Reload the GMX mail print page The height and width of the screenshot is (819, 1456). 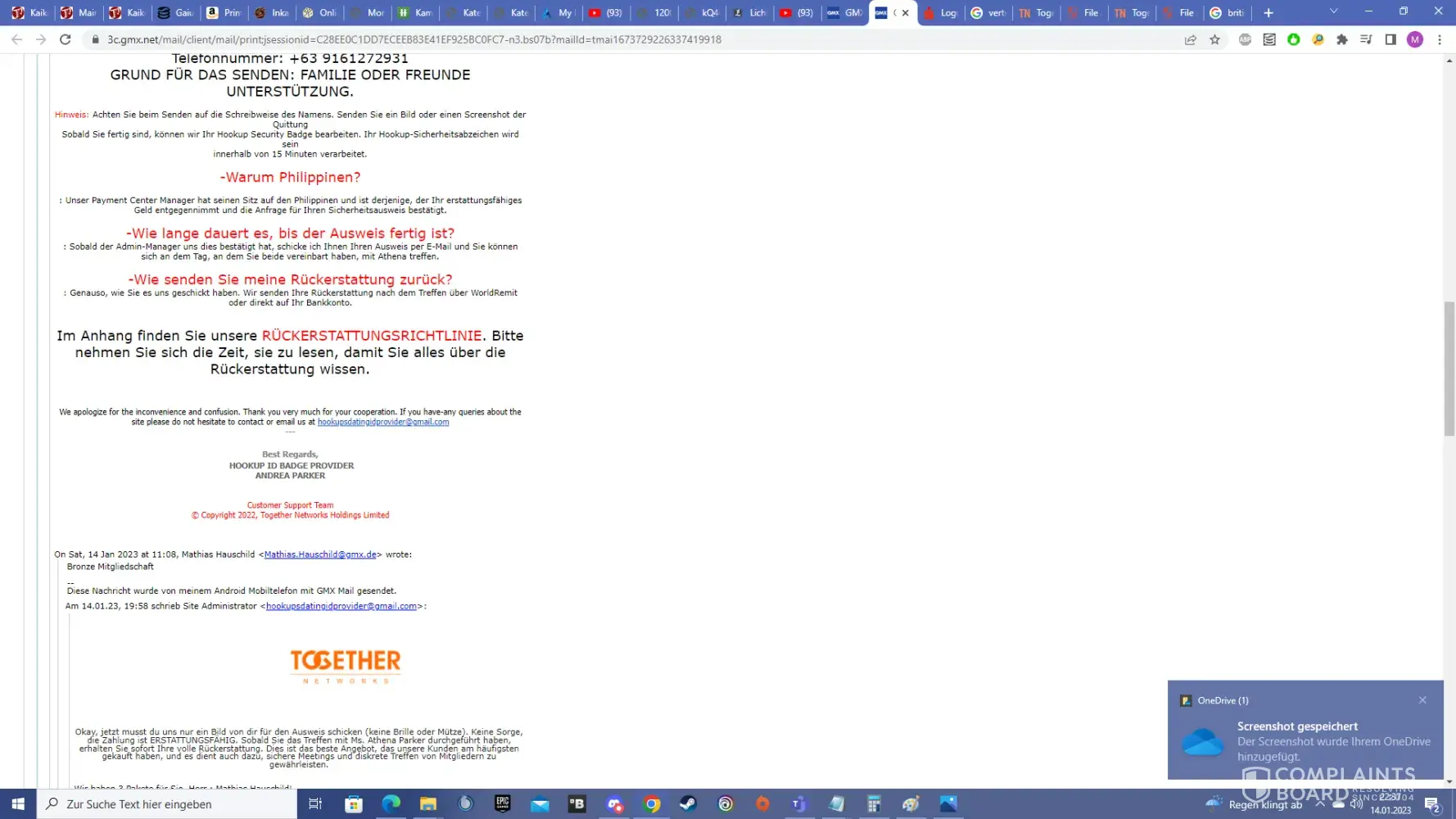[66, 39]
